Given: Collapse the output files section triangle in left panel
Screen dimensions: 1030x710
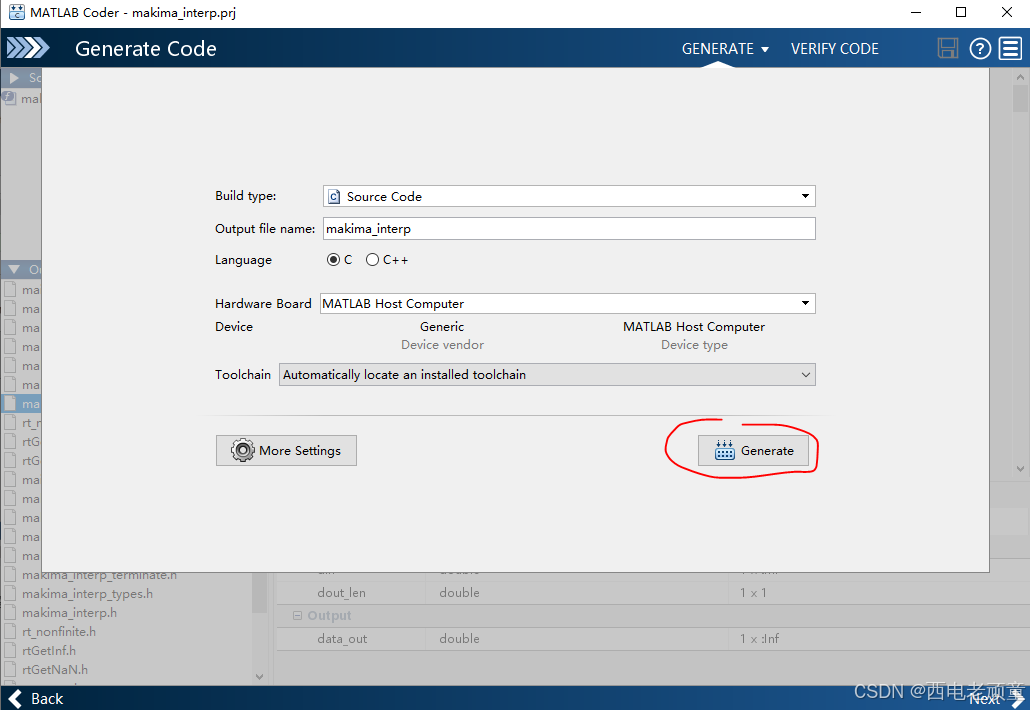Looking at the screenshot, I should click(x=14, y=269).
